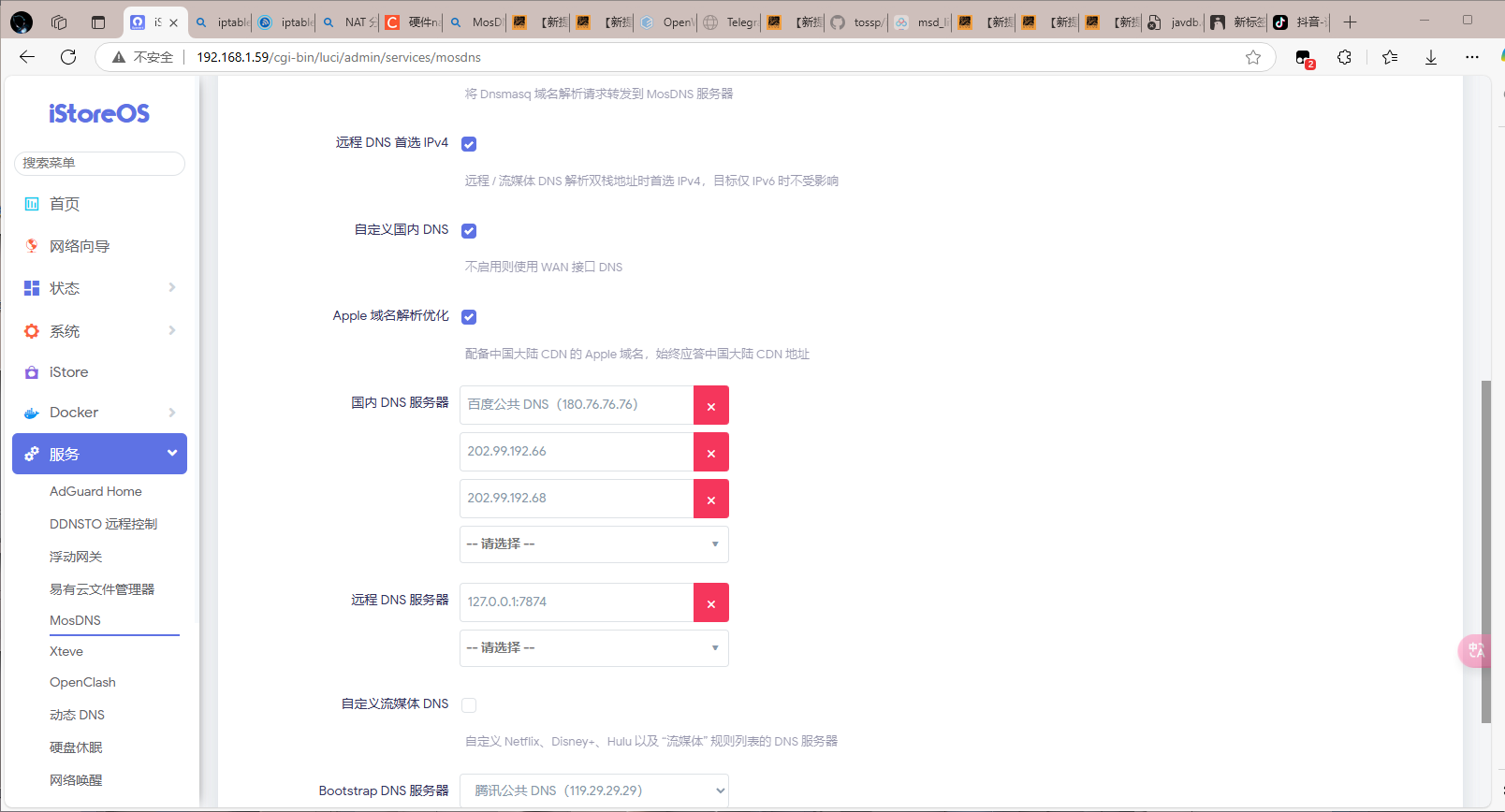Remove the 127.0.0.1:7874 remote DNS entry
This screenshot has height=812, width=1505.
click(710, 603)
